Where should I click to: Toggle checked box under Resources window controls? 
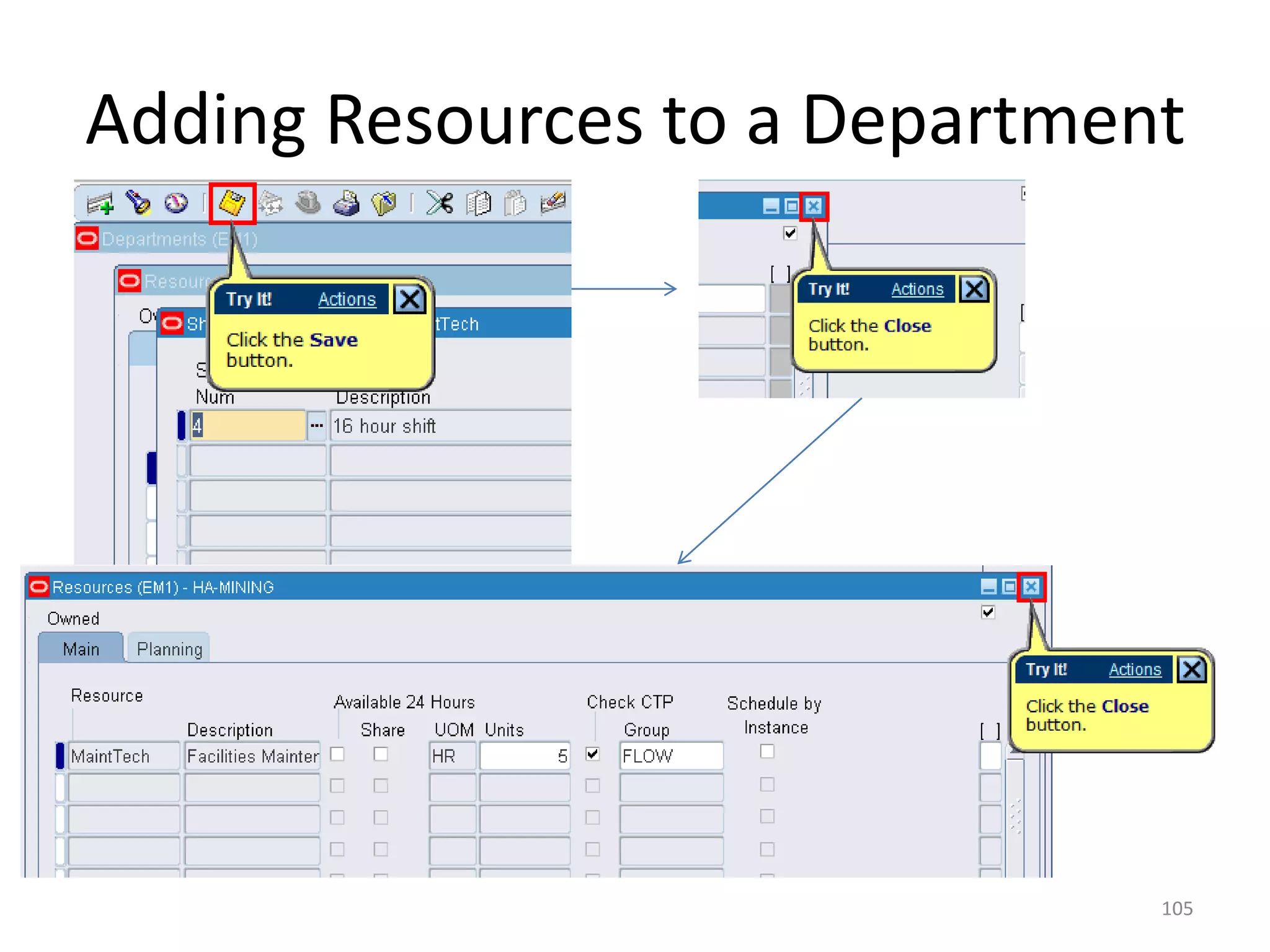pos(988,612)
